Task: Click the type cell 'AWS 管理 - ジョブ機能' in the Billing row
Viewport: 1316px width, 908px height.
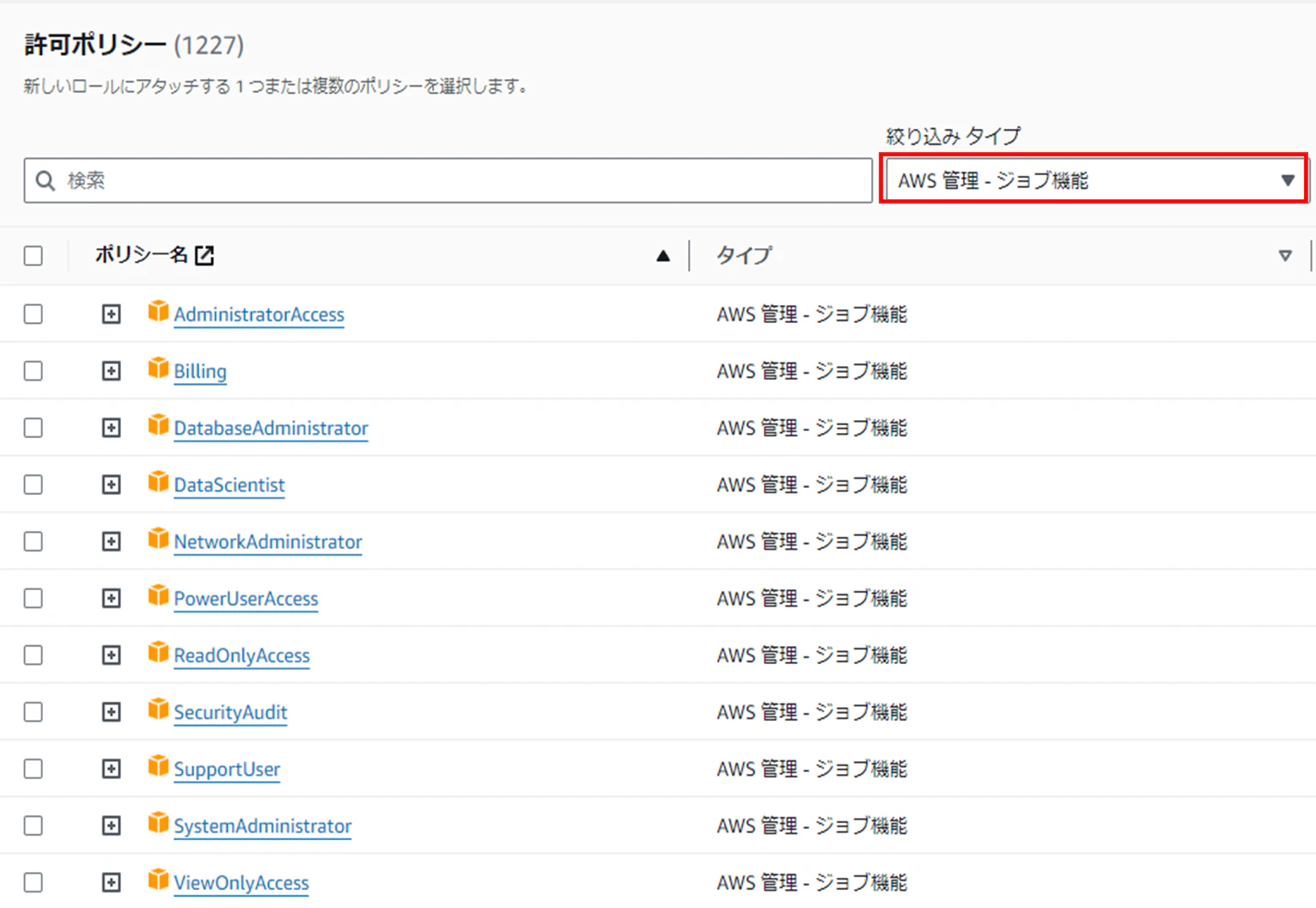Action: coord(812,371)
